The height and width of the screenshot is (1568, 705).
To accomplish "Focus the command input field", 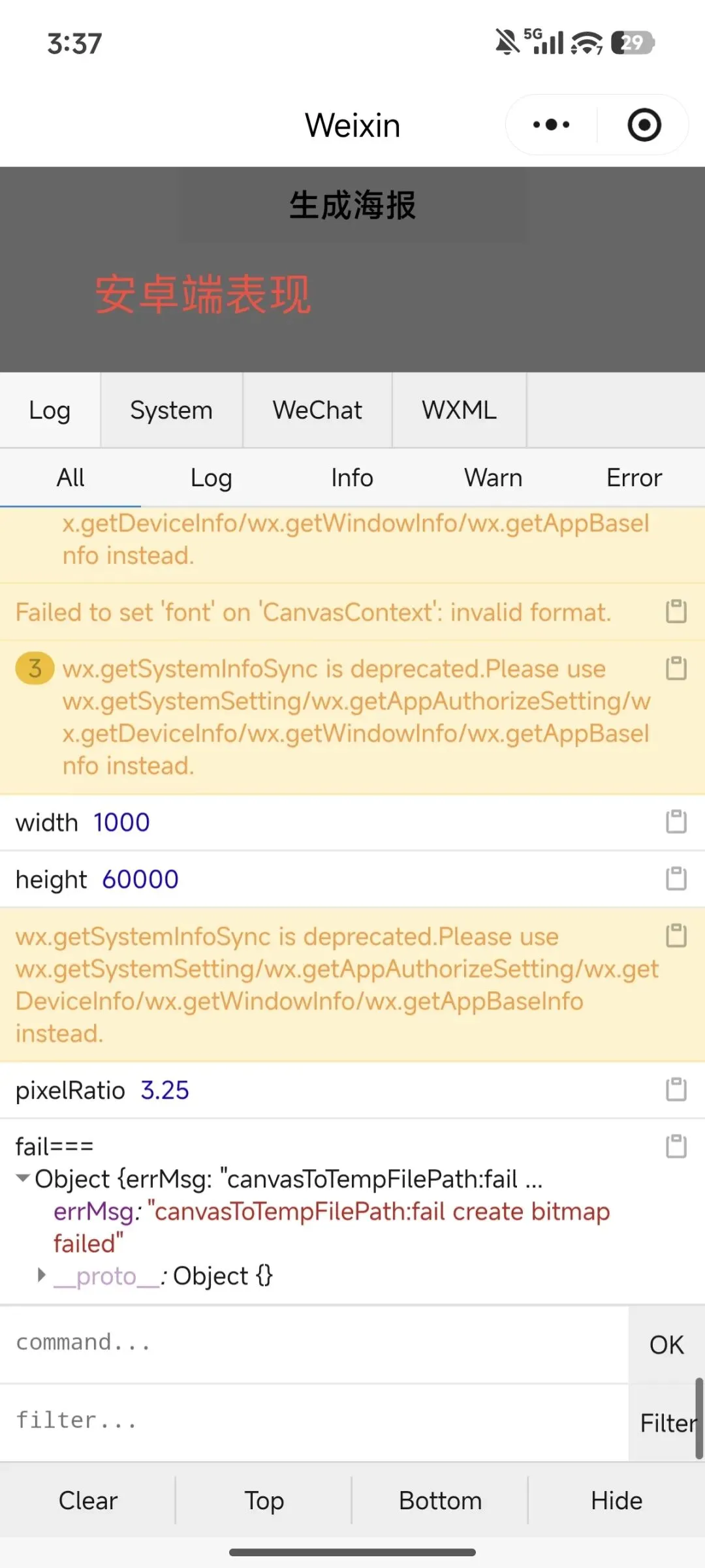I will click(313, 1343).
